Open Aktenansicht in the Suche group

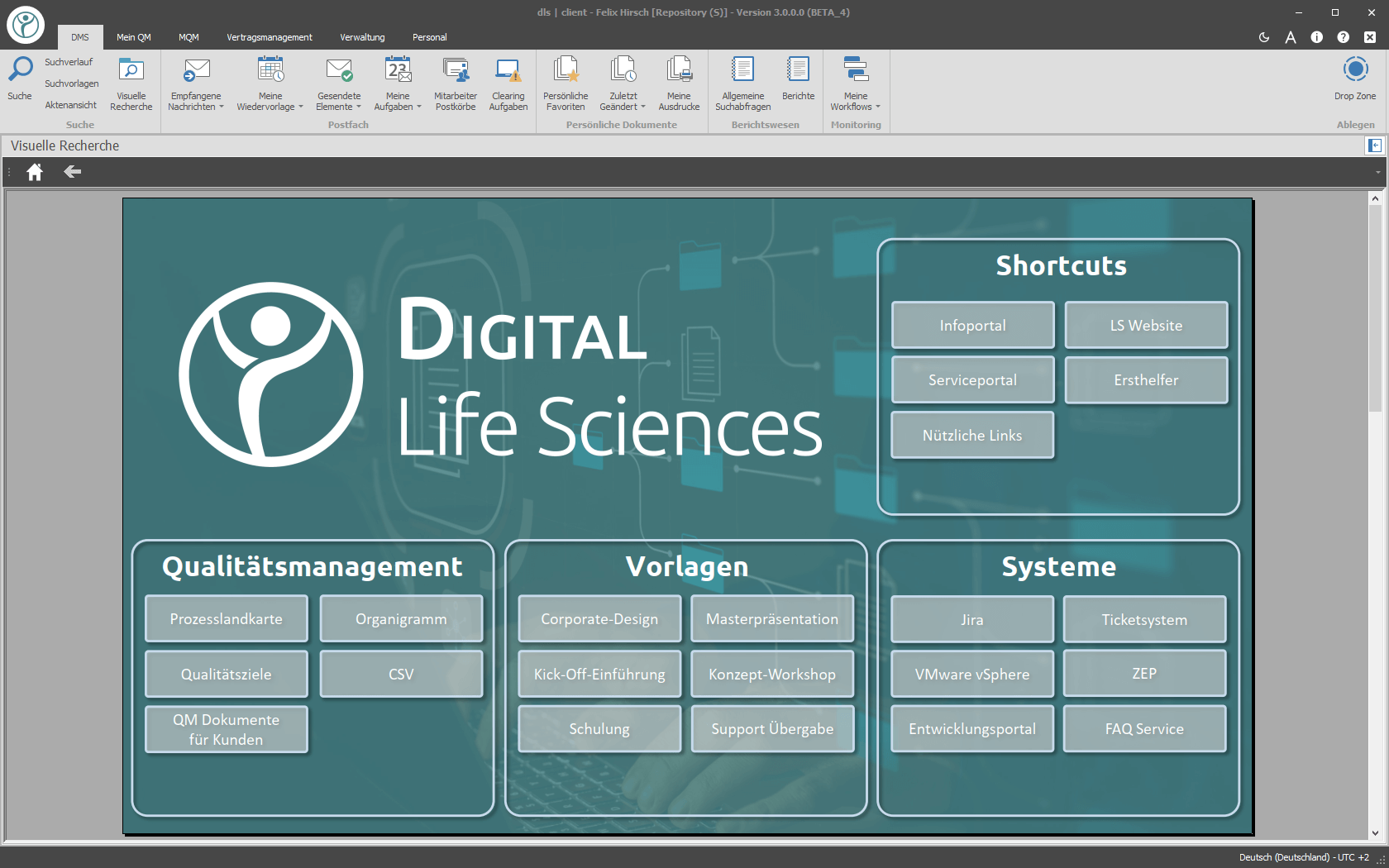point(71,105)
